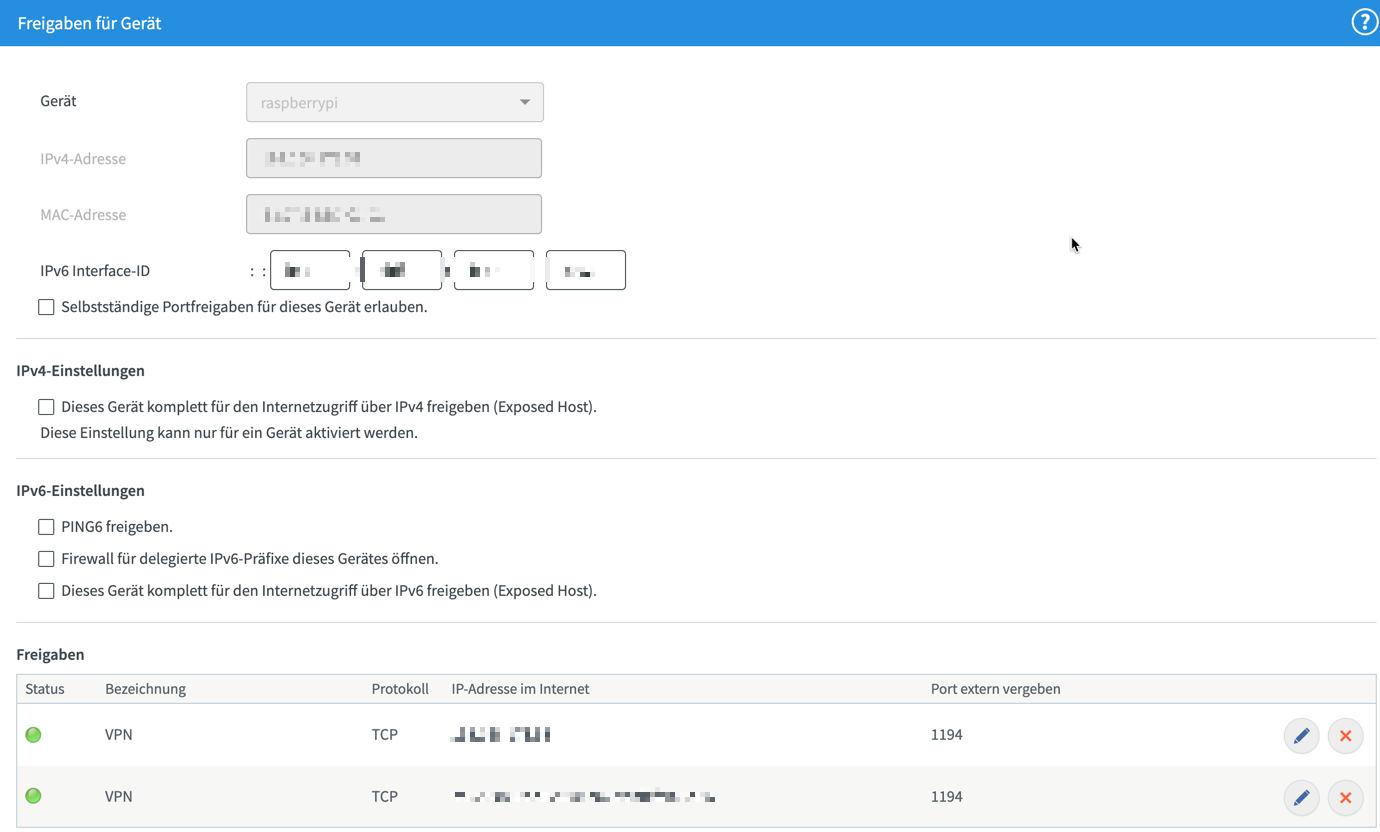Click the MAC-Adresse field

pos(394,214)
